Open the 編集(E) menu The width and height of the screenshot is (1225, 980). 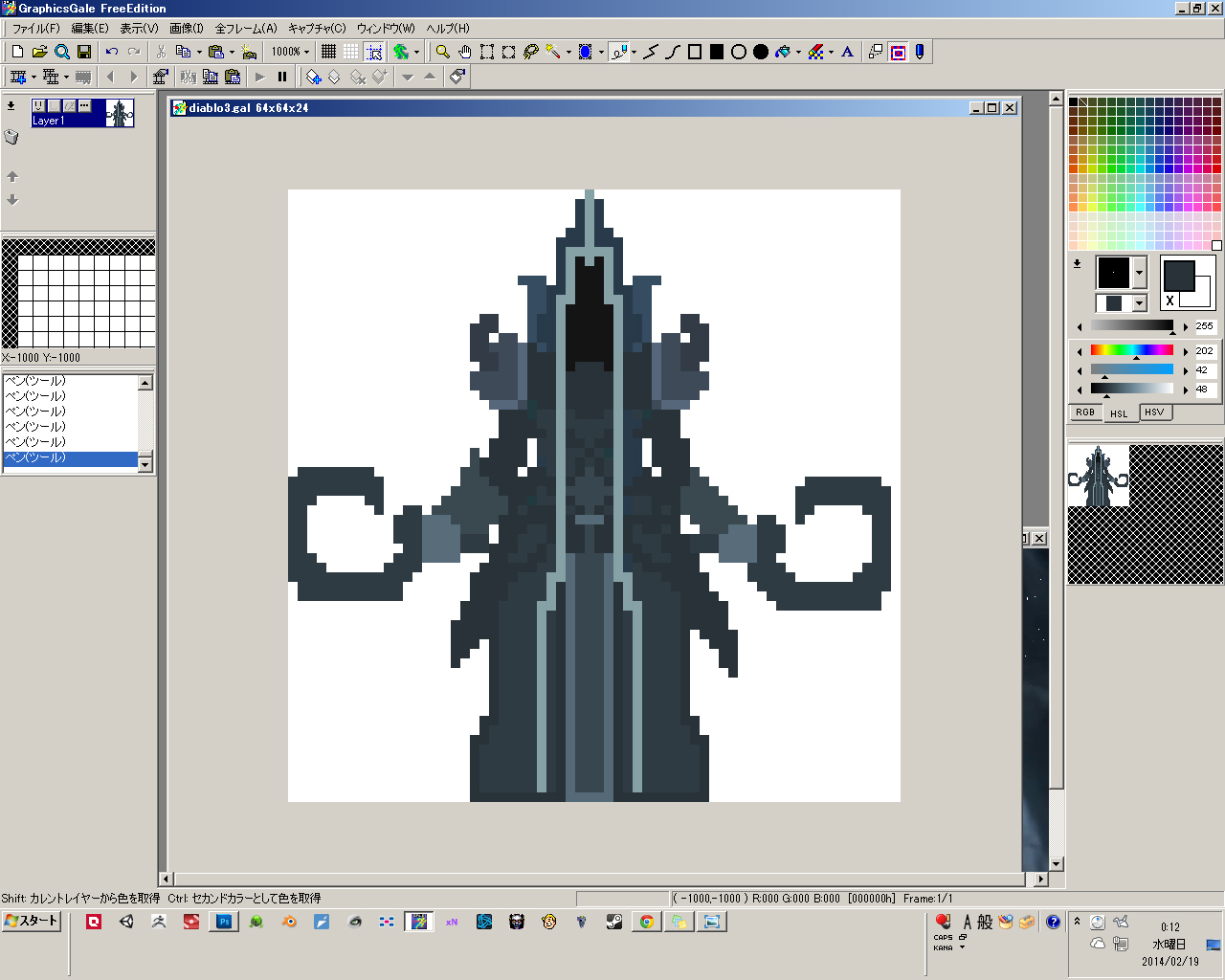pyautogui.click(x=90, y=28)
